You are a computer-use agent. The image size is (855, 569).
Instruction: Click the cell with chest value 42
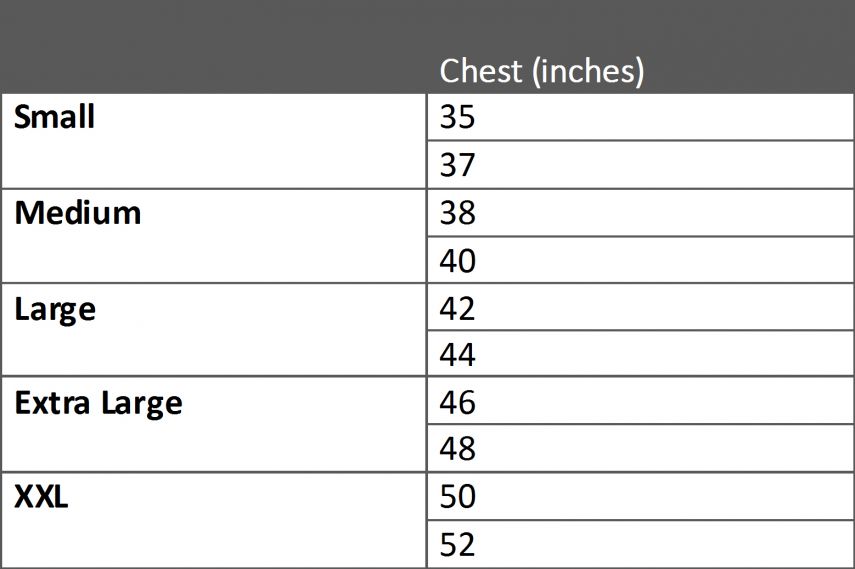(640, 307)
